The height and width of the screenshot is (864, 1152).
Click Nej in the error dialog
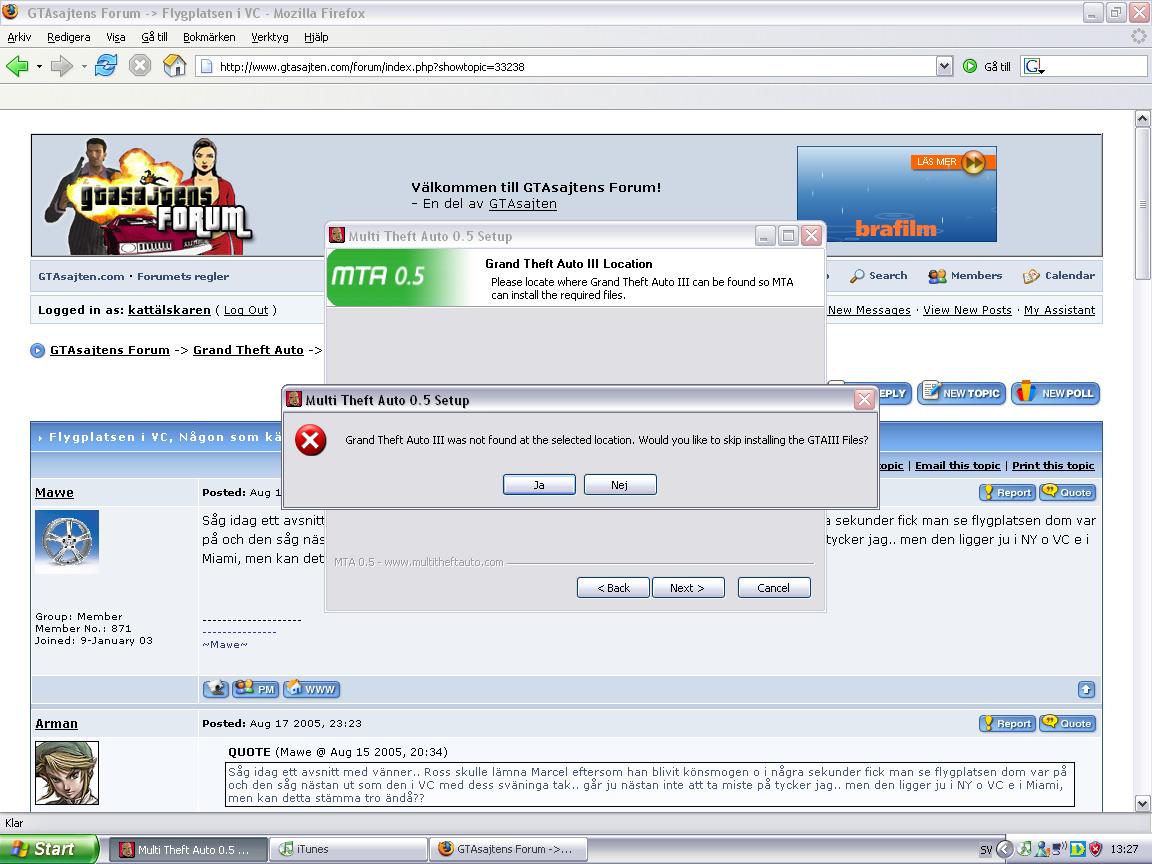point(620,485)
